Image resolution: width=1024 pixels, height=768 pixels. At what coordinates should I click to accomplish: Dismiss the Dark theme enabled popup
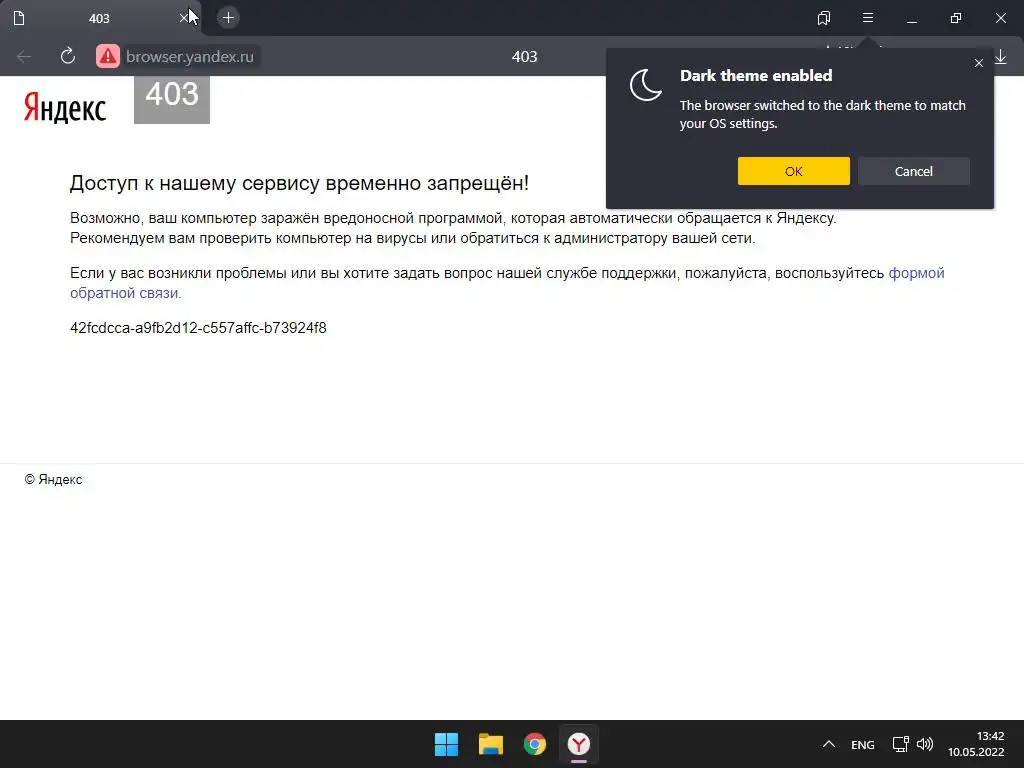pyautogui.click(x=978, y=63)
